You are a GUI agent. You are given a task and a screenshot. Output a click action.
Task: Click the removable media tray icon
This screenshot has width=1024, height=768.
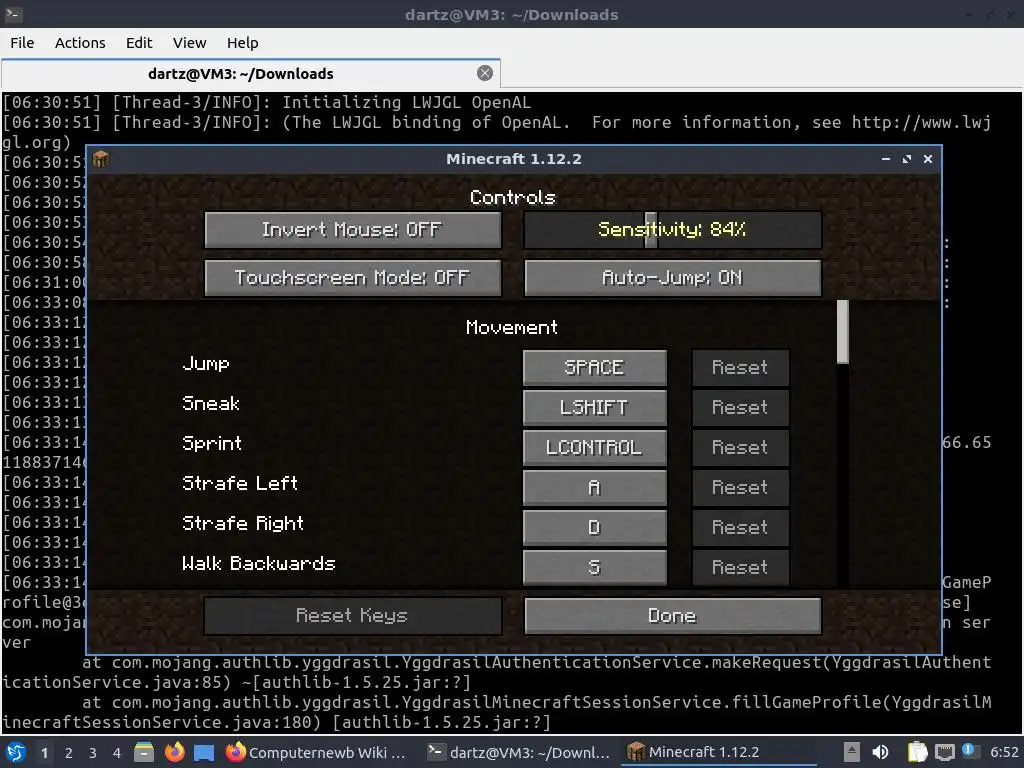pos(851,752)
